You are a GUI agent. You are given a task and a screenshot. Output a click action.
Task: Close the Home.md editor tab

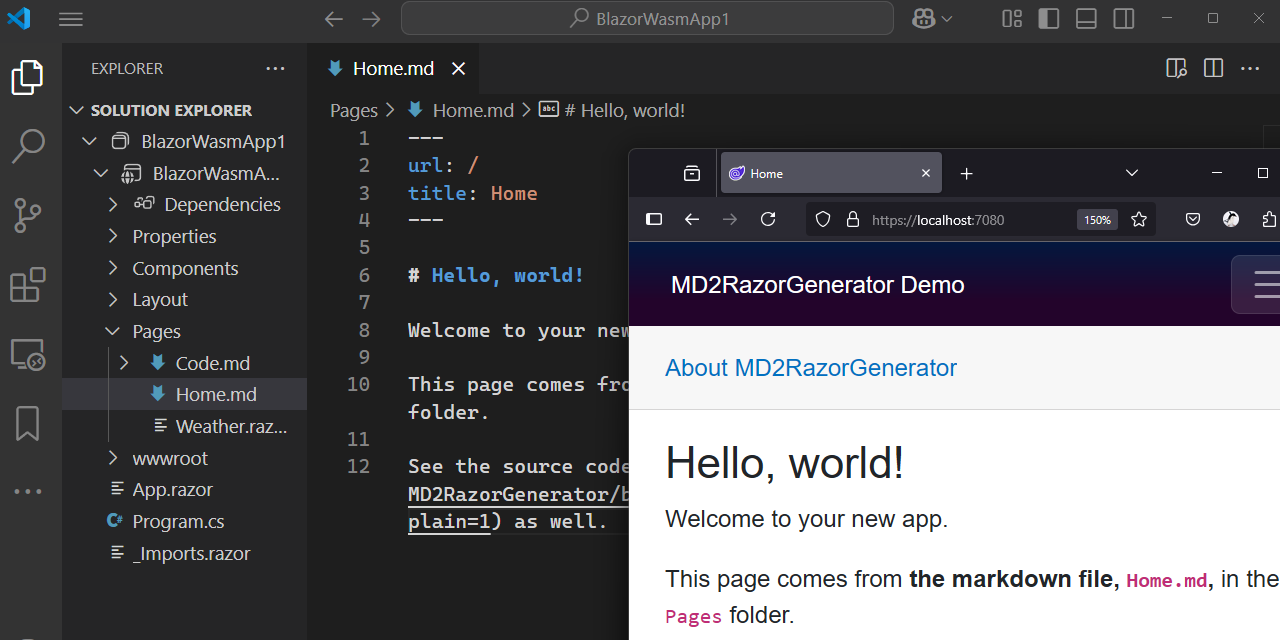click(x=458, y=69)
